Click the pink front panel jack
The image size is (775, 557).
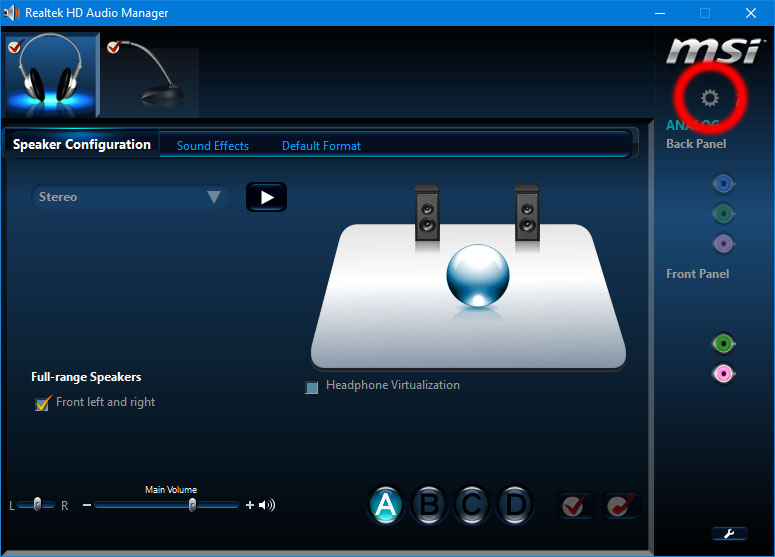[724, 374]
